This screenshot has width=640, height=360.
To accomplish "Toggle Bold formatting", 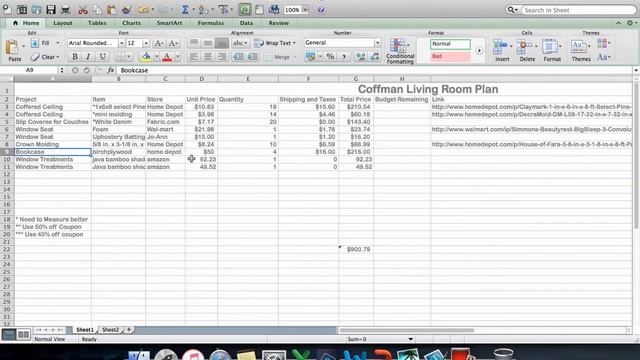I will click(x=75, y=57).
